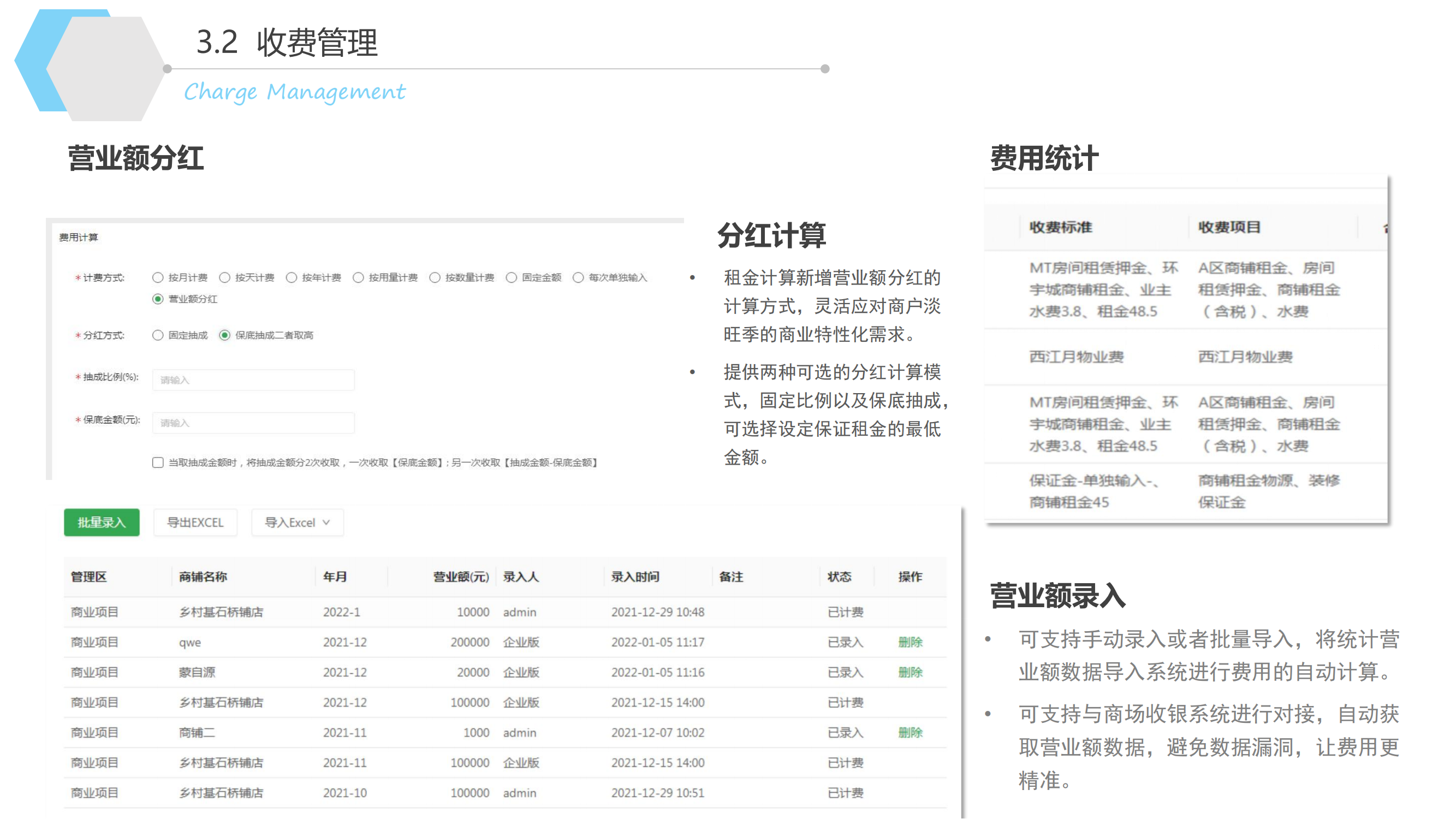
Task: Click the 营业额(元) column header
Action: (460, 577)
